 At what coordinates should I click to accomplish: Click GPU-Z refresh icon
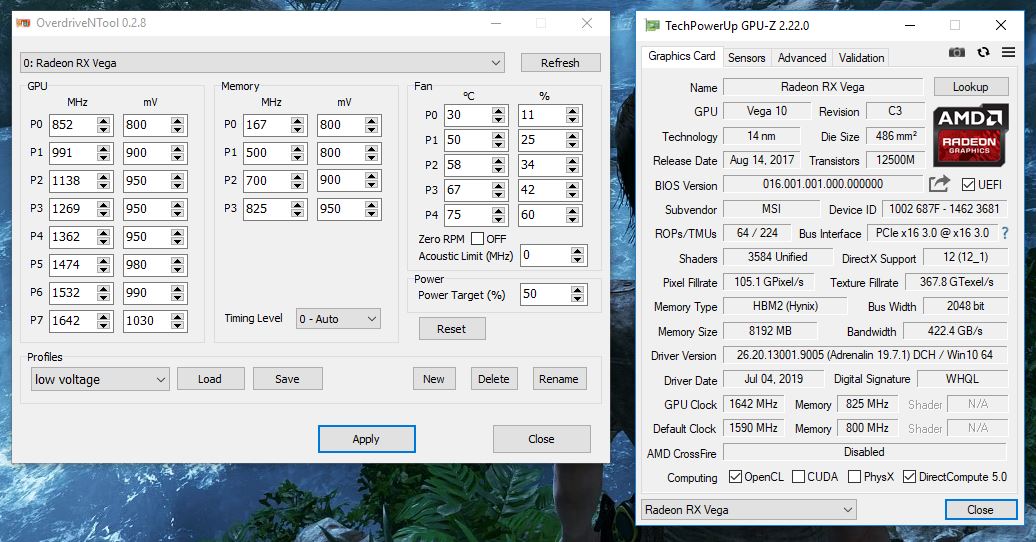tap(983, 52)
